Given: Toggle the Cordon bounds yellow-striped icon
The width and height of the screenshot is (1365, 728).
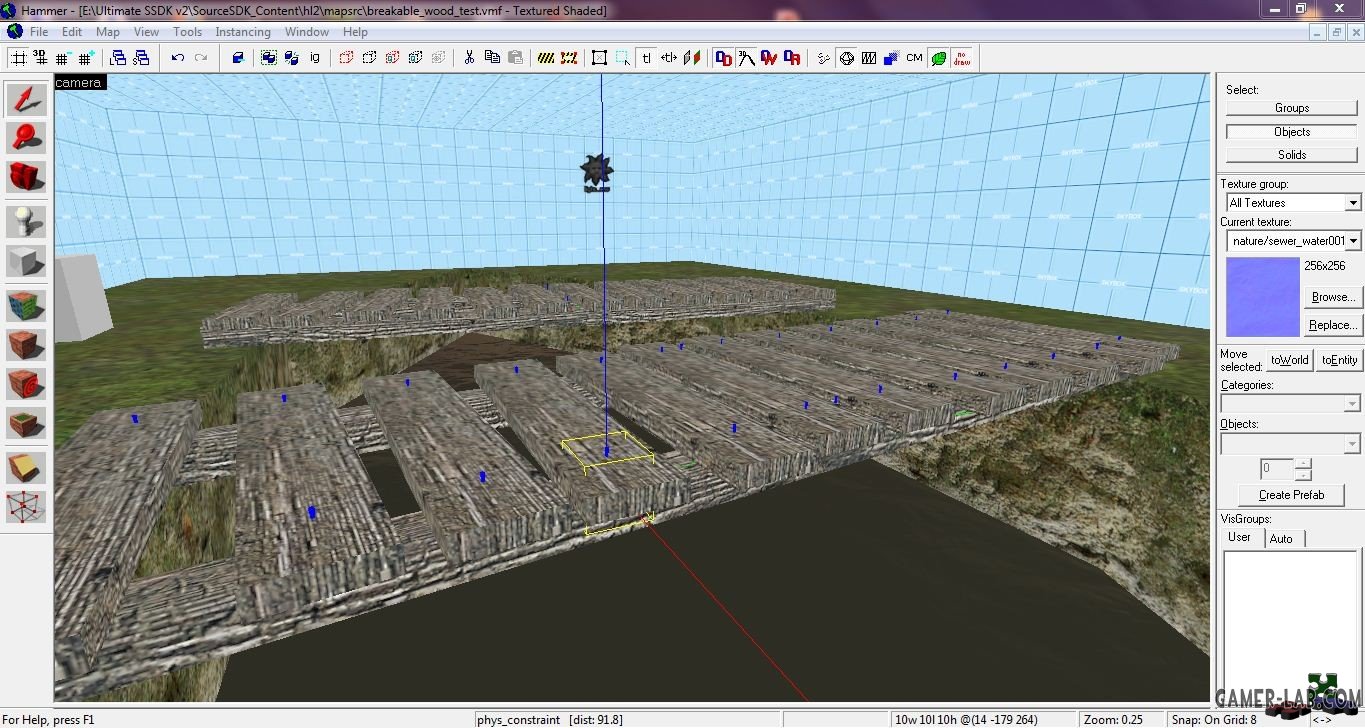Looking at the screenshot, I should 546,58.
